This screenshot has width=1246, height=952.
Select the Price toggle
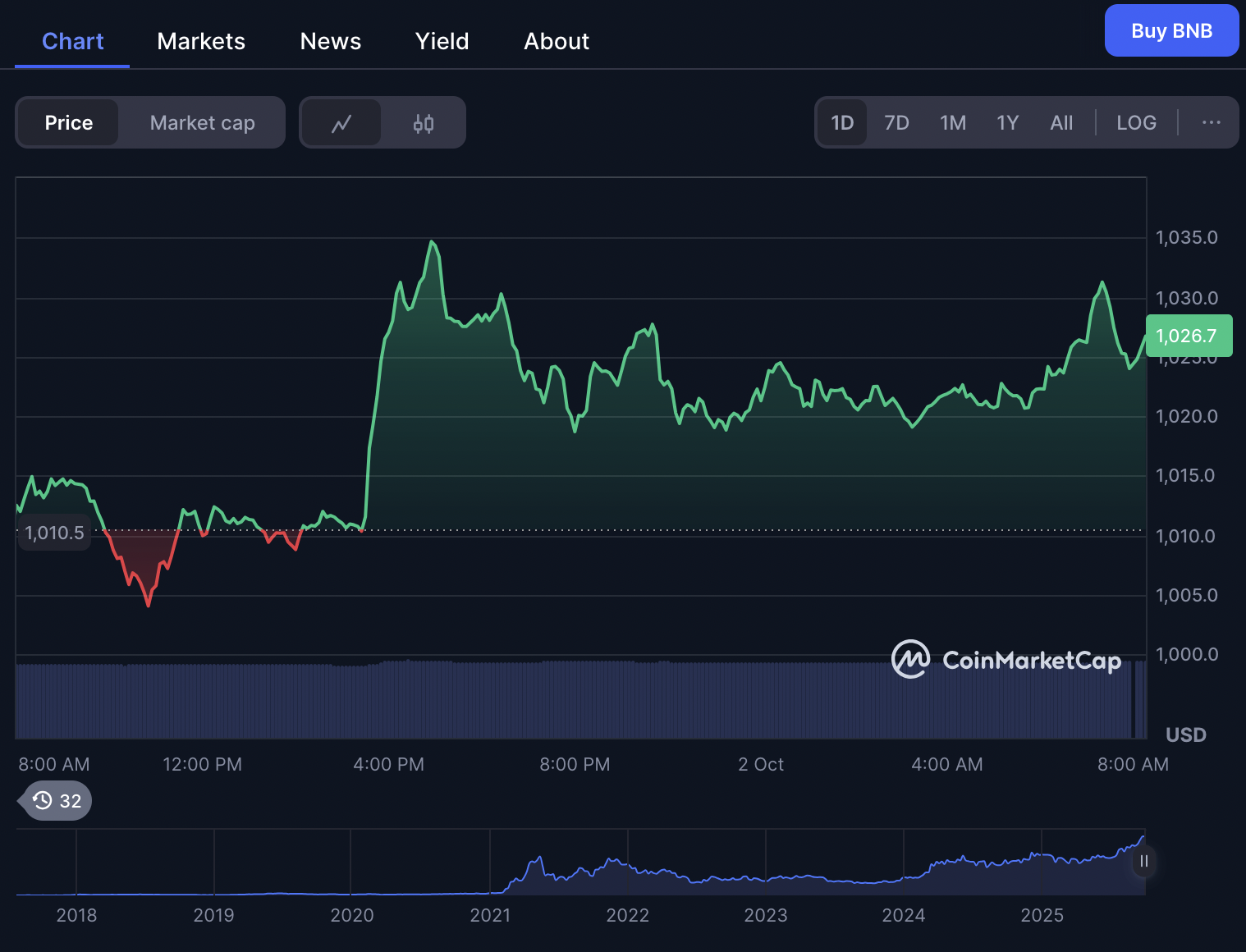pos(69,123)
